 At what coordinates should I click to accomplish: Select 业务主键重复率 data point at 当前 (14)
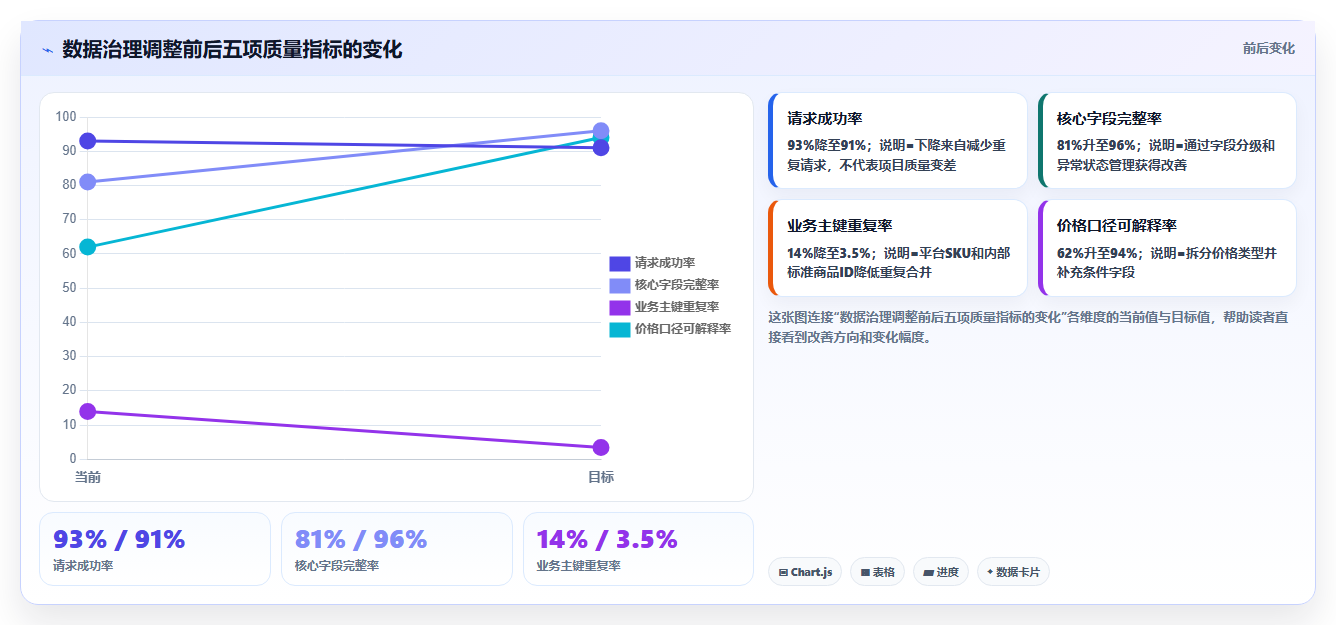click(x=88, y=411)
